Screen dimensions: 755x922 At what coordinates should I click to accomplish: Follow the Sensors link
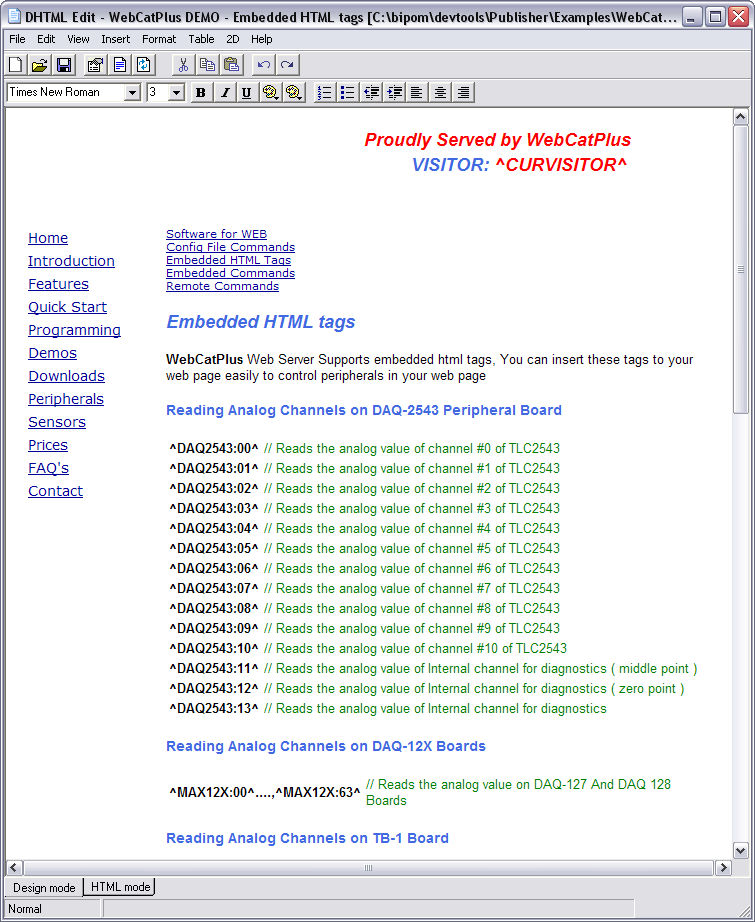pyautogui.click(x=57, y=422)
